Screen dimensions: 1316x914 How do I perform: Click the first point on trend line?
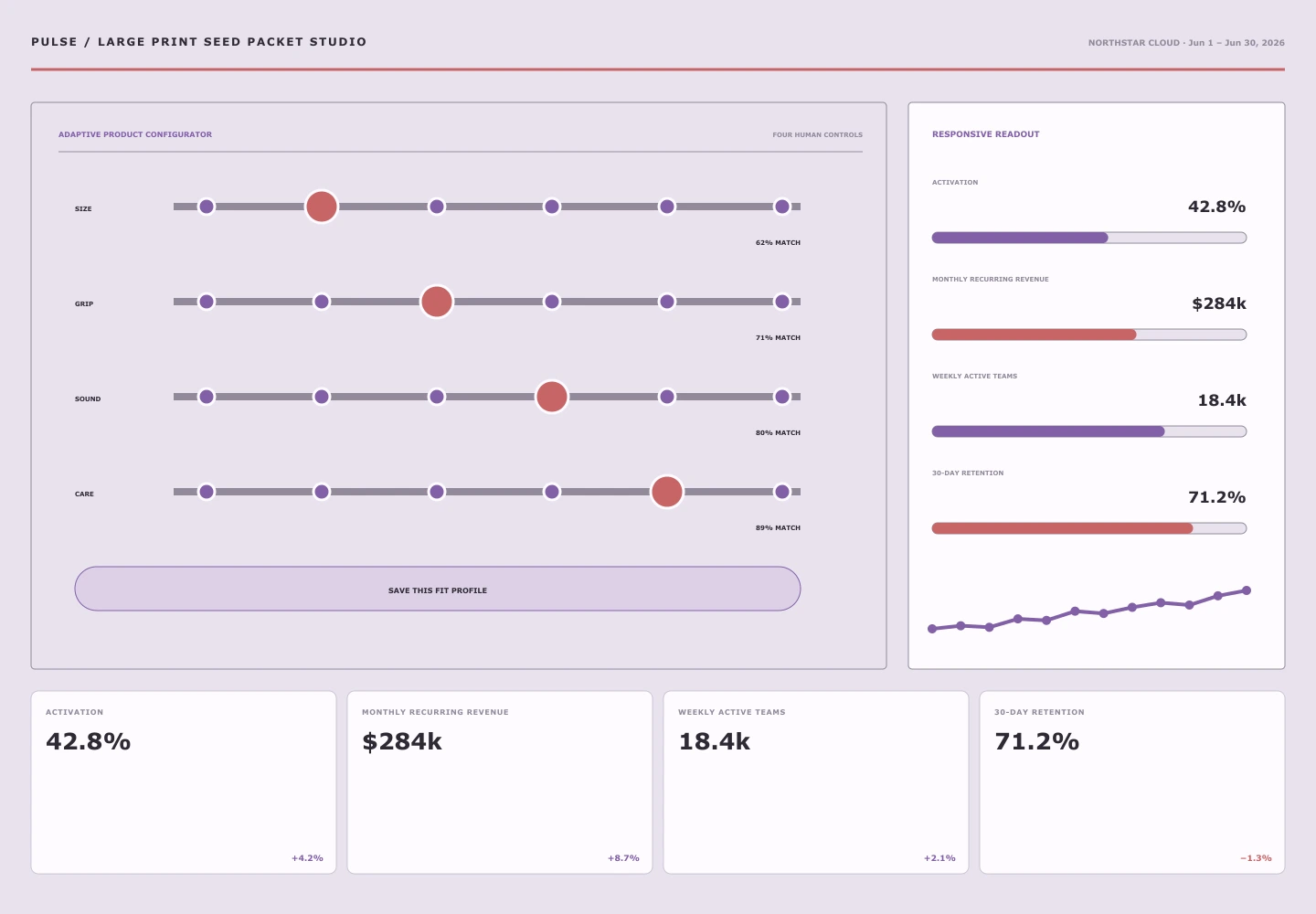(x=932, y=629)
